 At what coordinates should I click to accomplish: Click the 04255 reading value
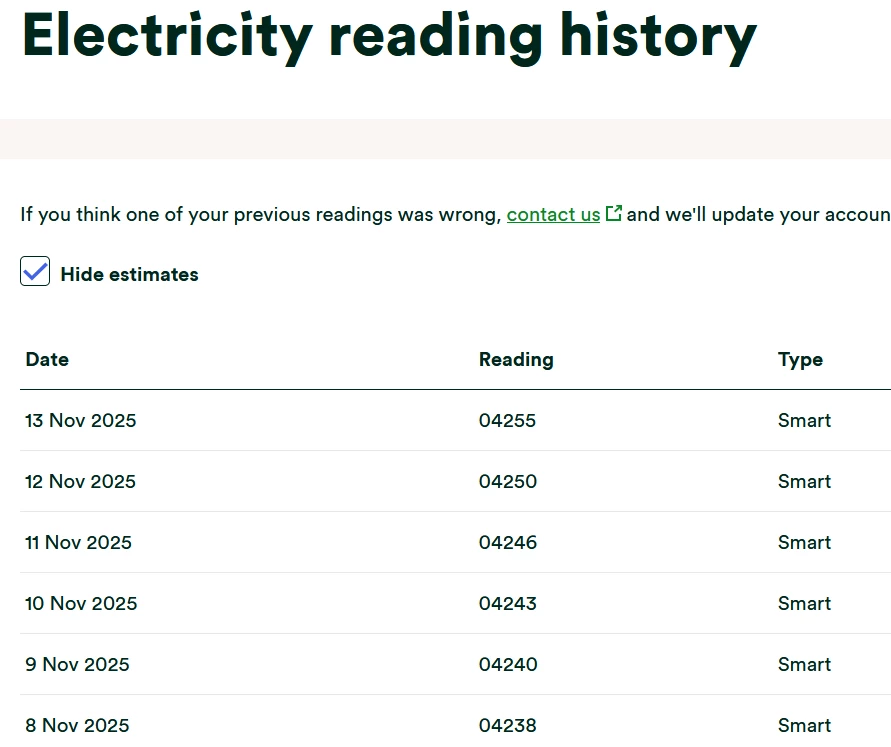(507, 421)
